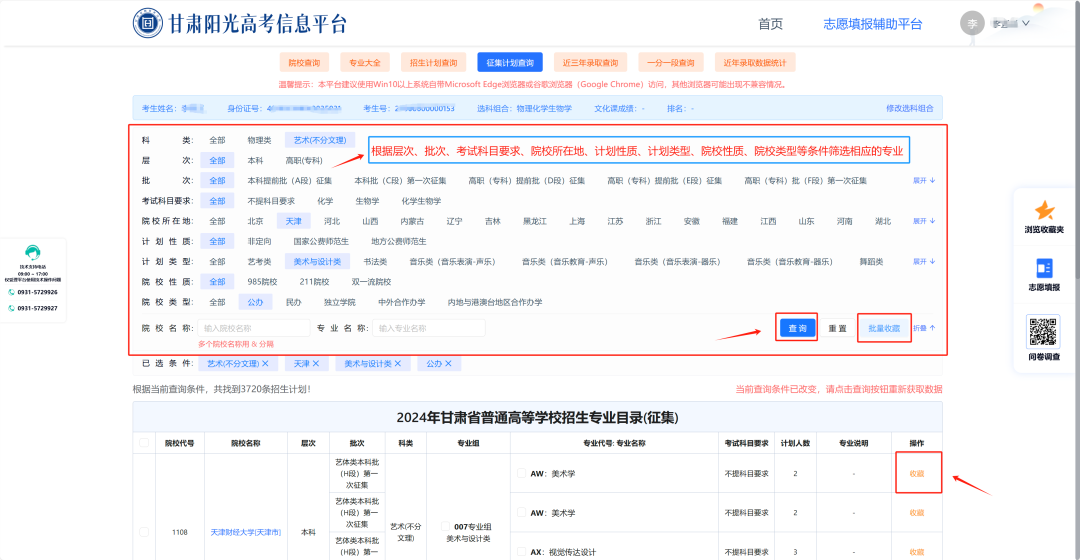Select 民办 under 院校类型
1080x560 pixels.
click(x=293, y=302)
